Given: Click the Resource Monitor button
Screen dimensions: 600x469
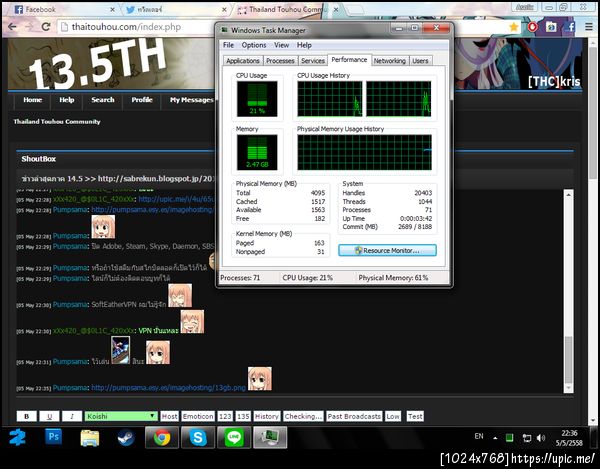Looking at the screenshot, I should tap(387, 251).
